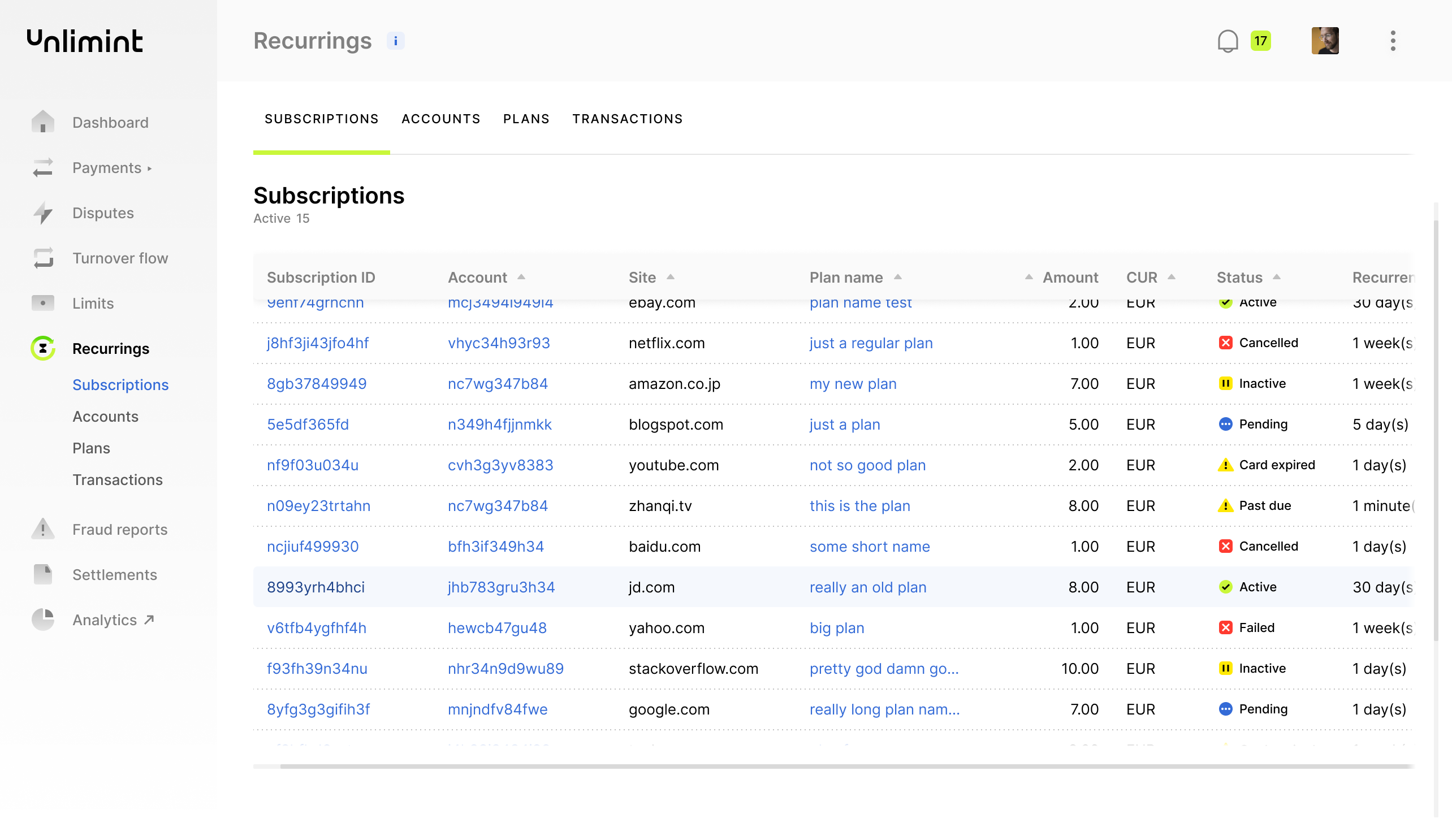This screenshot has width=1452, height=840.
Task: Sort by CUR column arrow
Action: pyautogui.click(x=1171, y=277)
